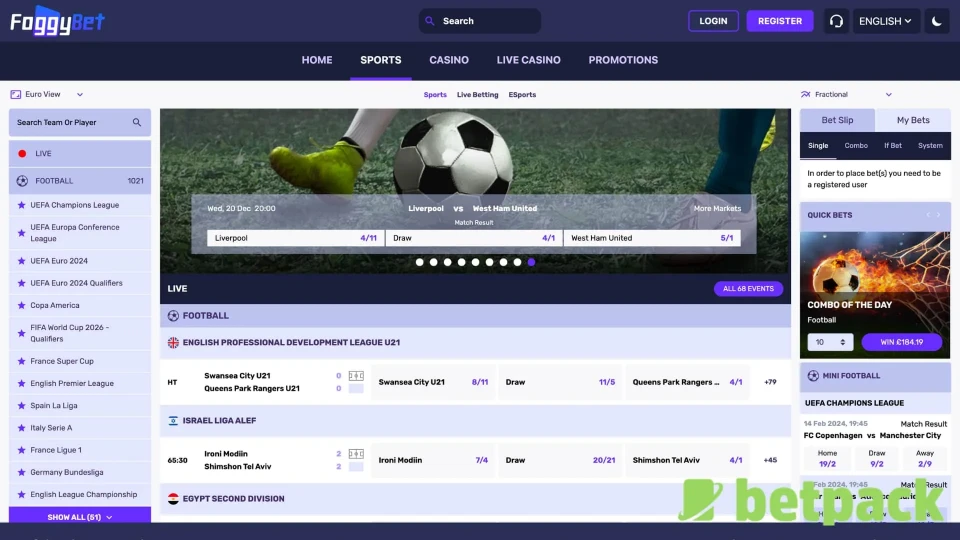Open the PROMOTIONS nav tab
The width and height of the screenshot is (960, 540).
623,60
